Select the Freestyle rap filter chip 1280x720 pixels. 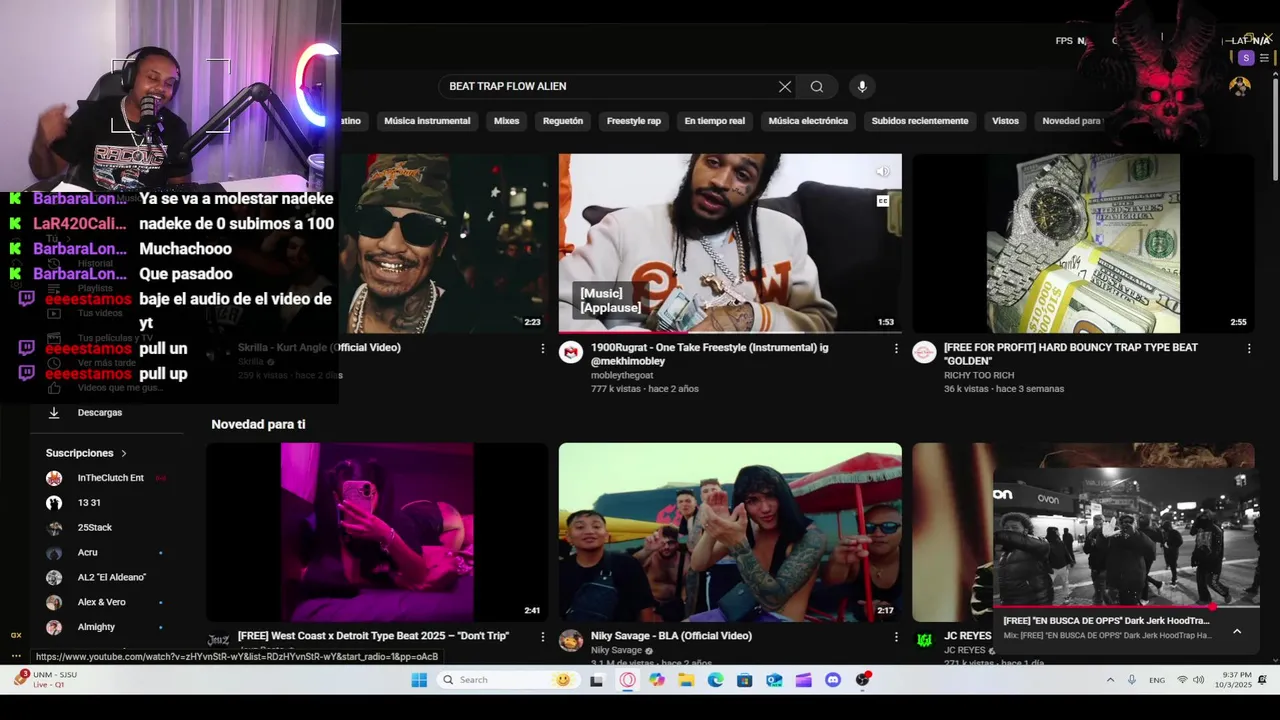[x=634, y=121]
